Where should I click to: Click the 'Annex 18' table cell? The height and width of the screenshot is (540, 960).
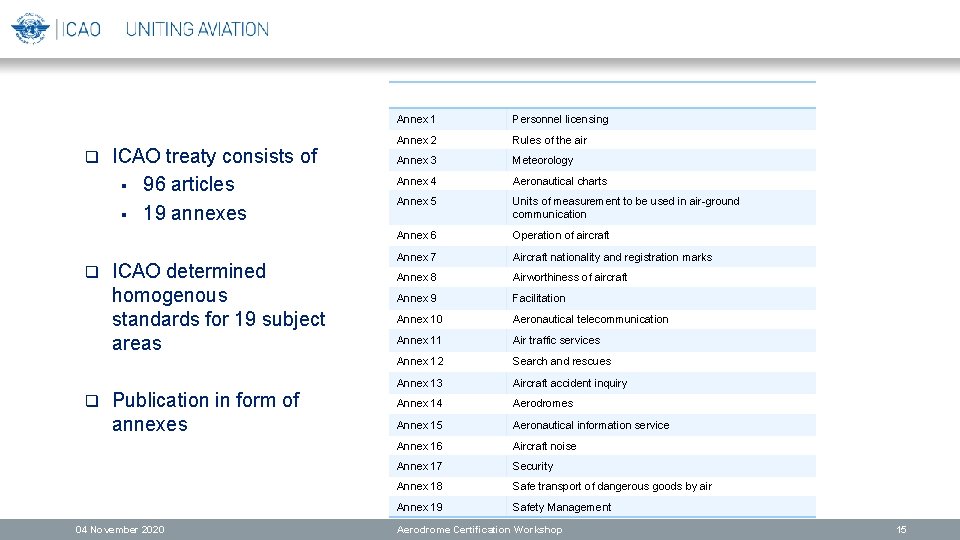tap(448, 486)
